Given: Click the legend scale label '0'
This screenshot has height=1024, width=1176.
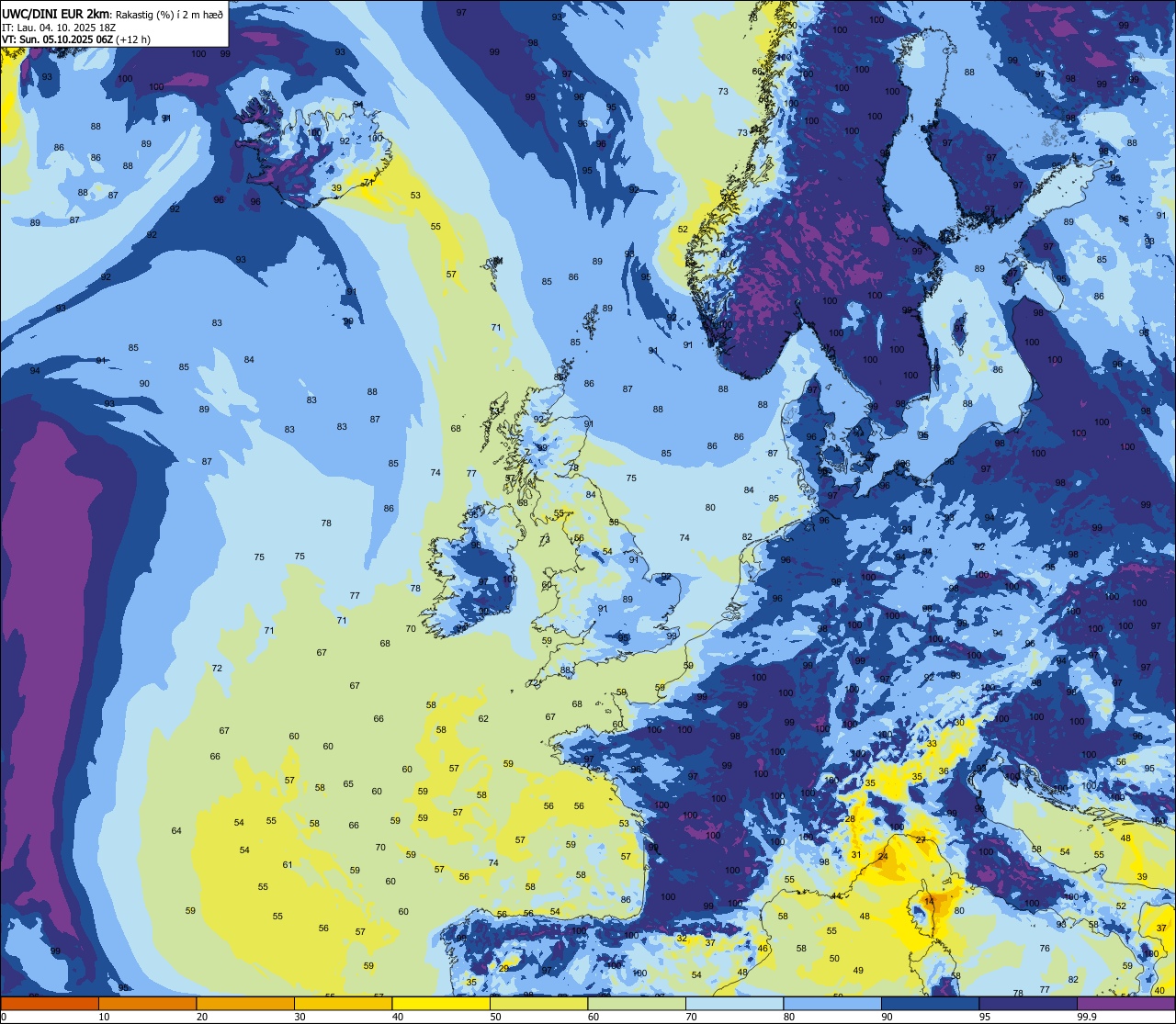Looking at the screenshot, I should point(4,1017).
